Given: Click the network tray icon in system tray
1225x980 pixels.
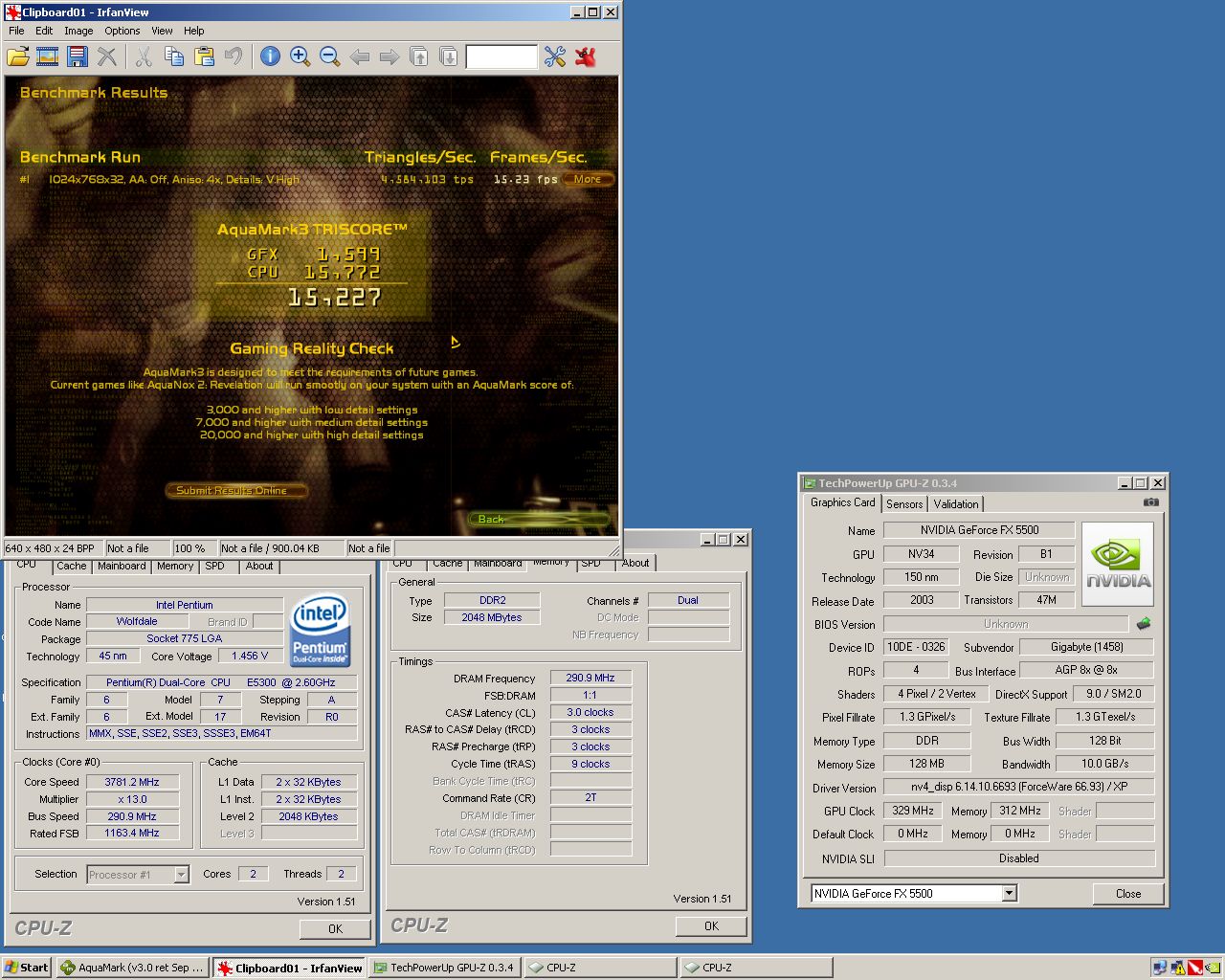Looking at the screenshot, I should click(x=1160, y=968).
